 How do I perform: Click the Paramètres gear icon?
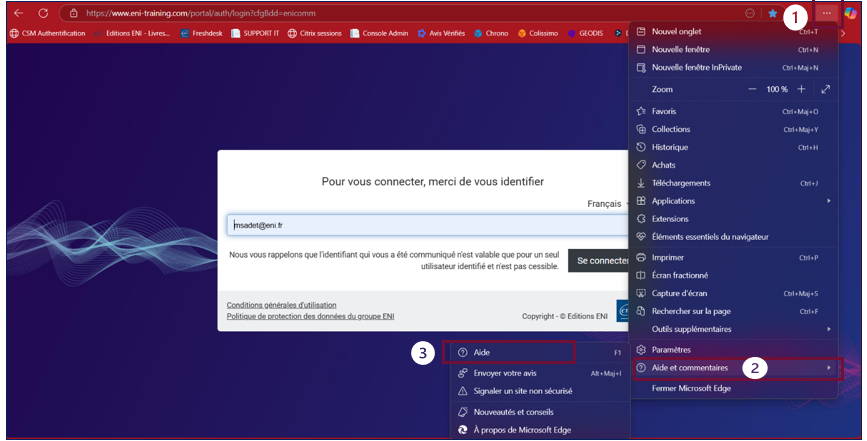coord(641,350)
